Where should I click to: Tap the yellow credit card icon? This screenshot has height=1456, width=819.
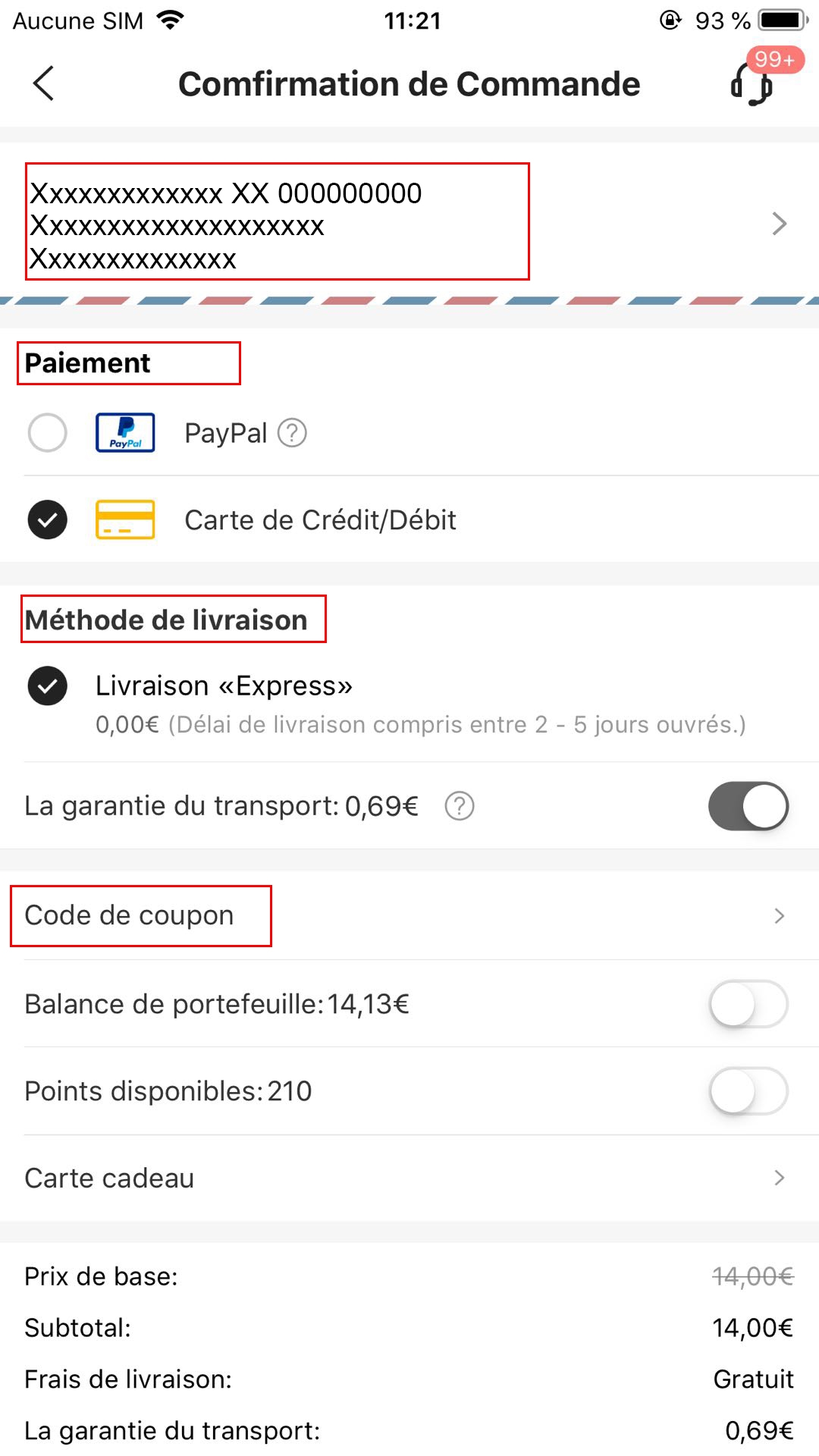[125, 520]
